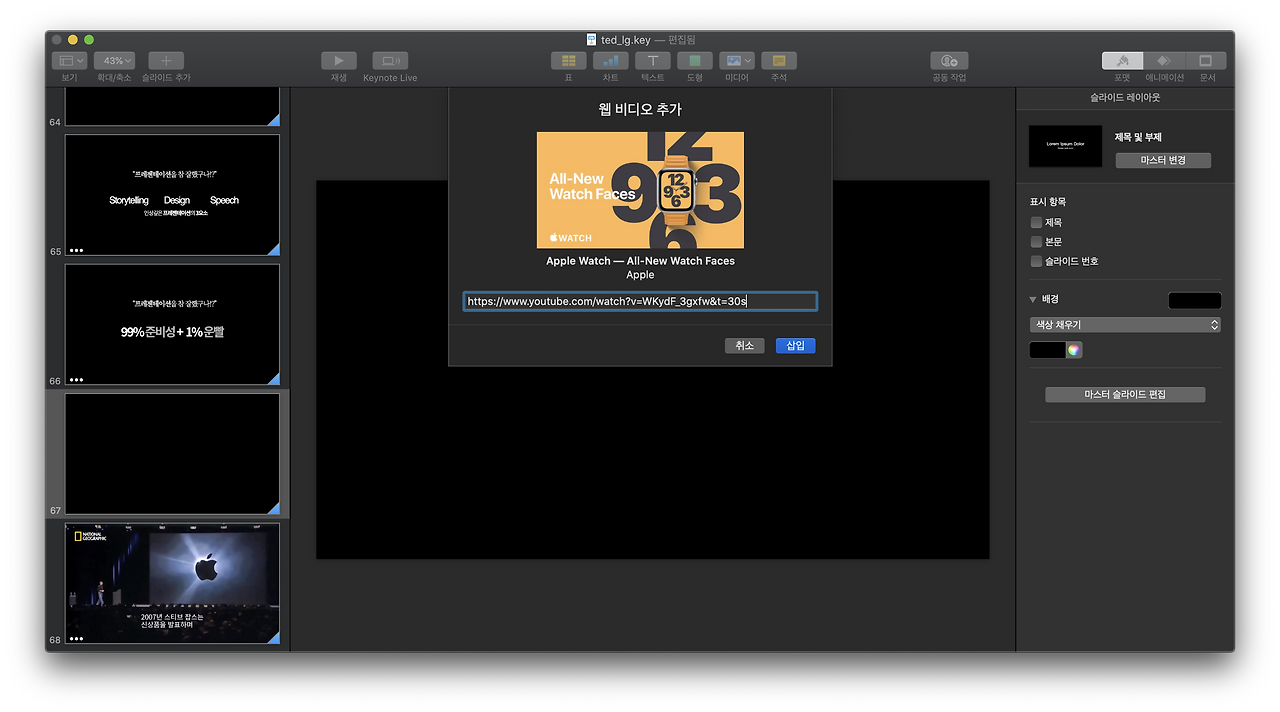Click the ted_lg.key document title
The height and width of the screenshot is (712, 1280).
point(626,40)
